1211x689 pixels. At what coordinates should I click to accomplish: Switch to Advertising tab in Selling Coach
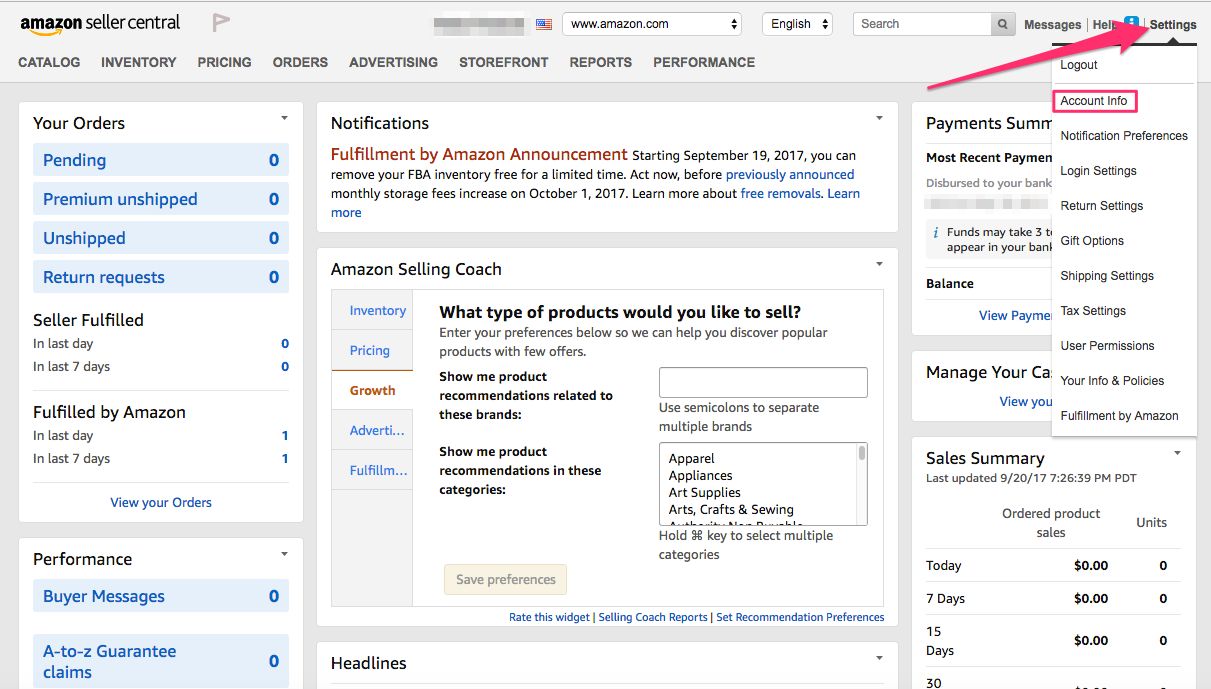coord(372,430)
